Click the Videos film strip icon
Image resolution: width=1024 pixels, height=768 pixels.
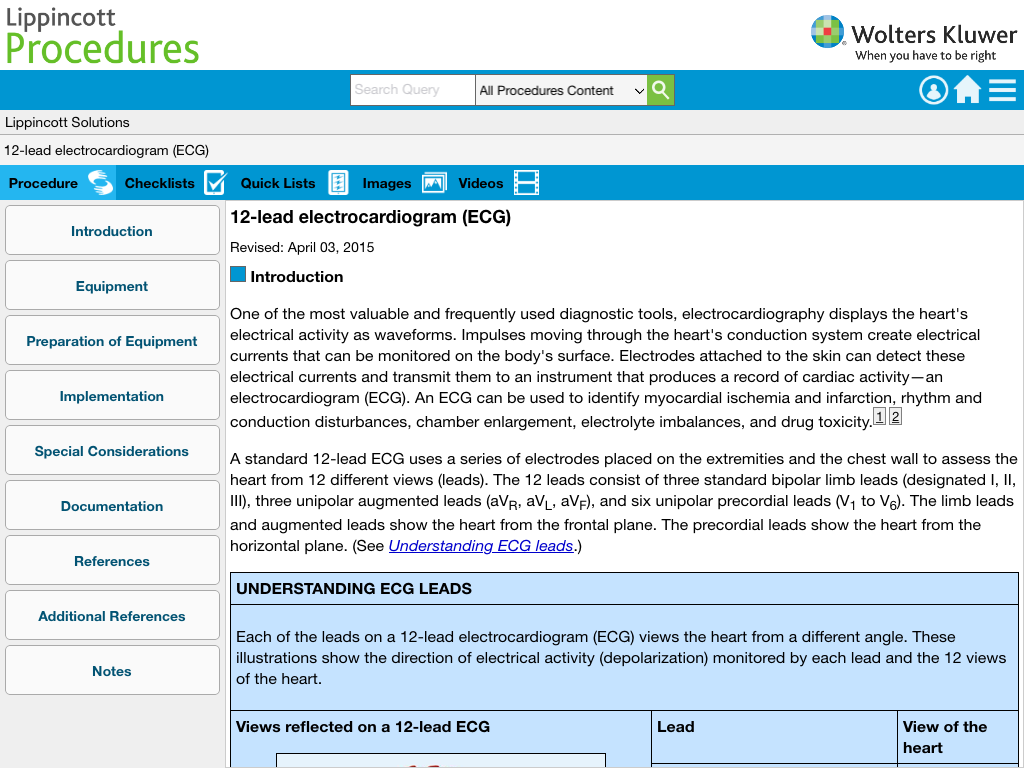(526, 183)
